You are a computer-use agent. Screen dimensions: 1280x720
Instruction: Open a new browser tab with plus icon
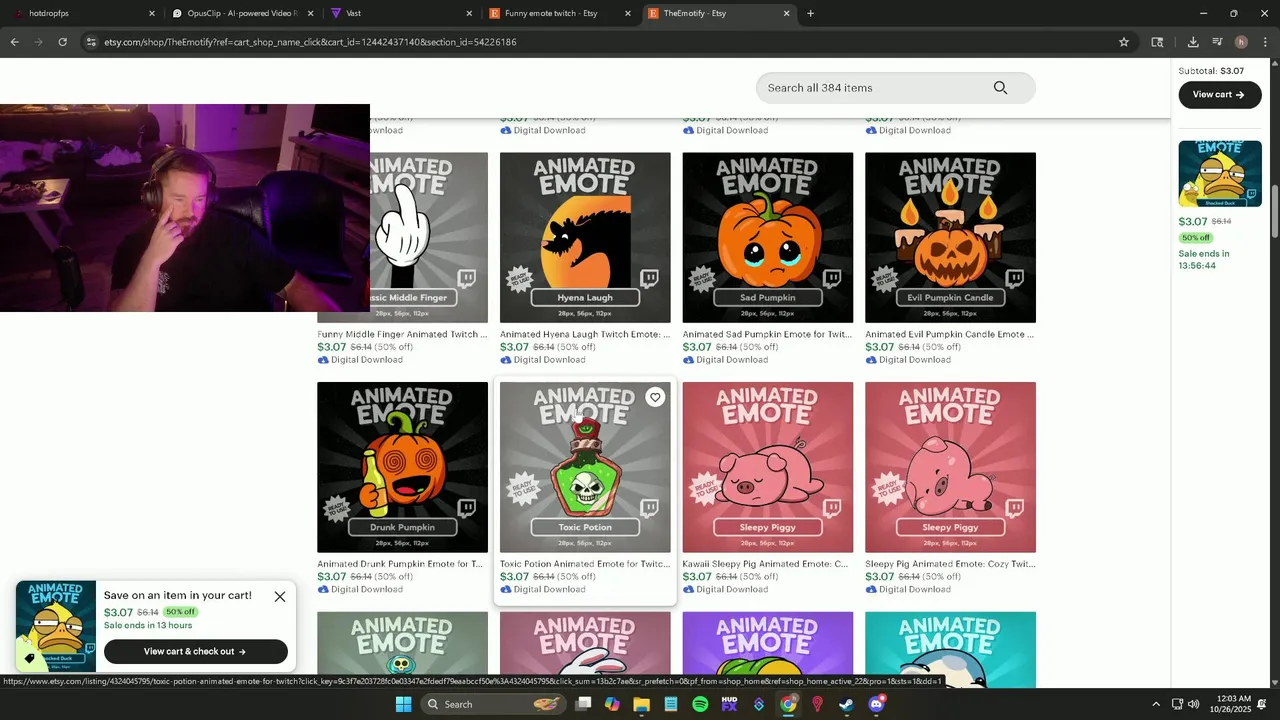[x=810, y=14]
